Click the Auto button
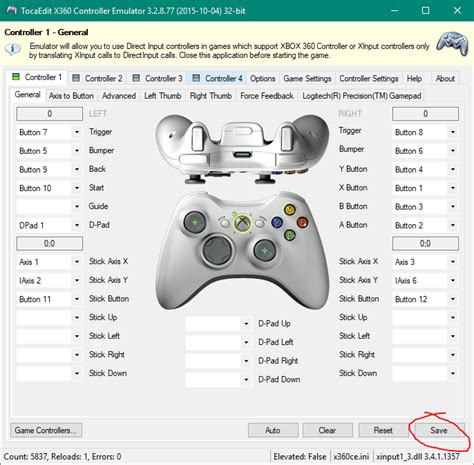The width and height of the screenshot is (474, 465). click(x=273, y=430)
